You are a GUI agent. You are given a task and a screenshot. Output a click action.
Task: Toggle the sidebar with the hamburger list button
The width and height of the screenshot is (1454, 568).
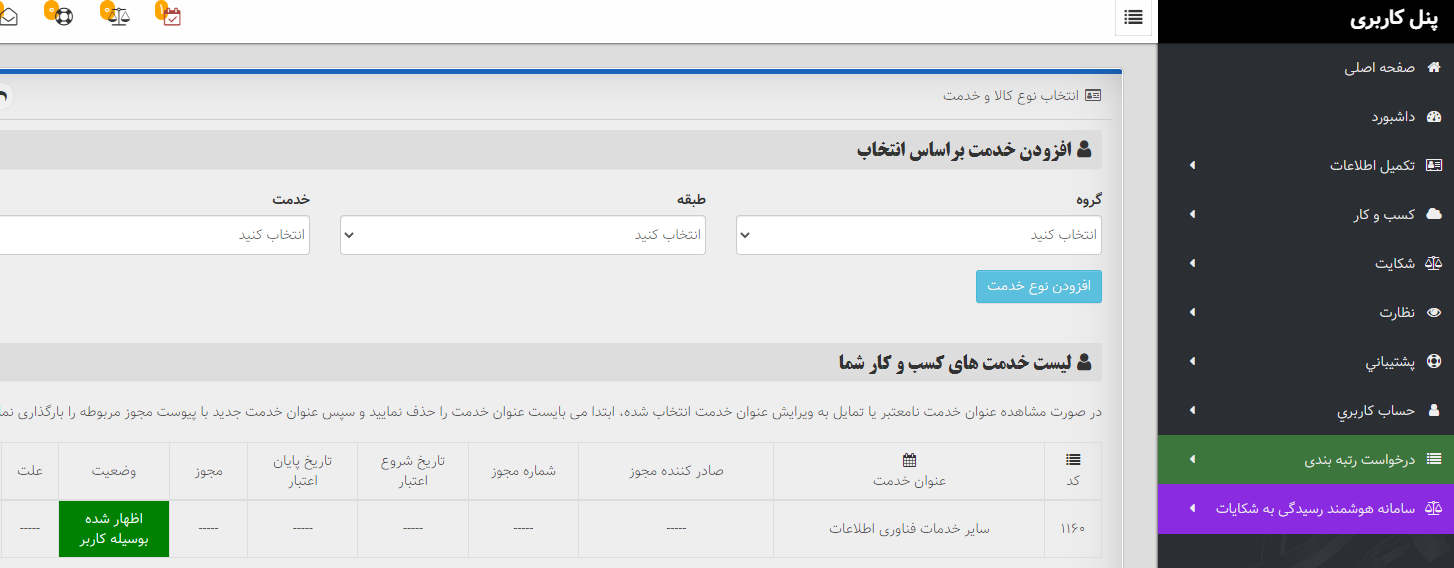tap(1133, 17)
